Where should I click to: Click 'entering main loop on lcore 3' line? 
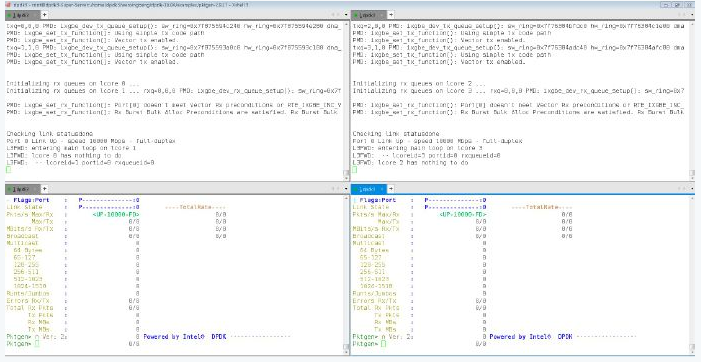coord(418,148)
